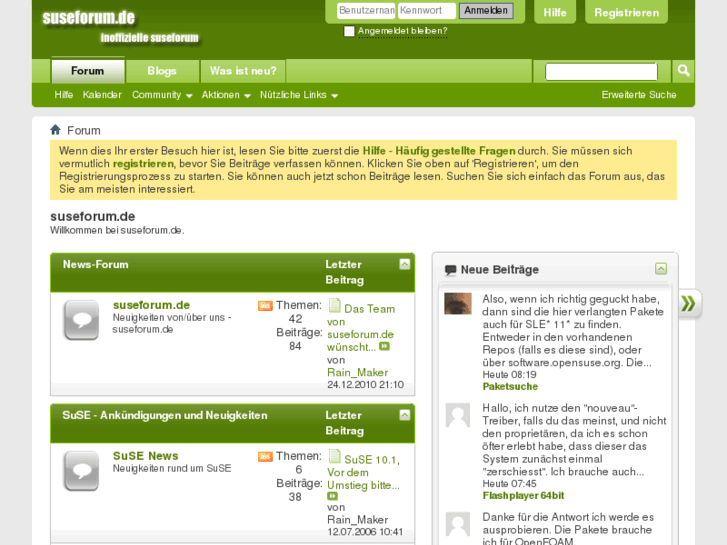Open the SuSE News forum link

(146, 456)
